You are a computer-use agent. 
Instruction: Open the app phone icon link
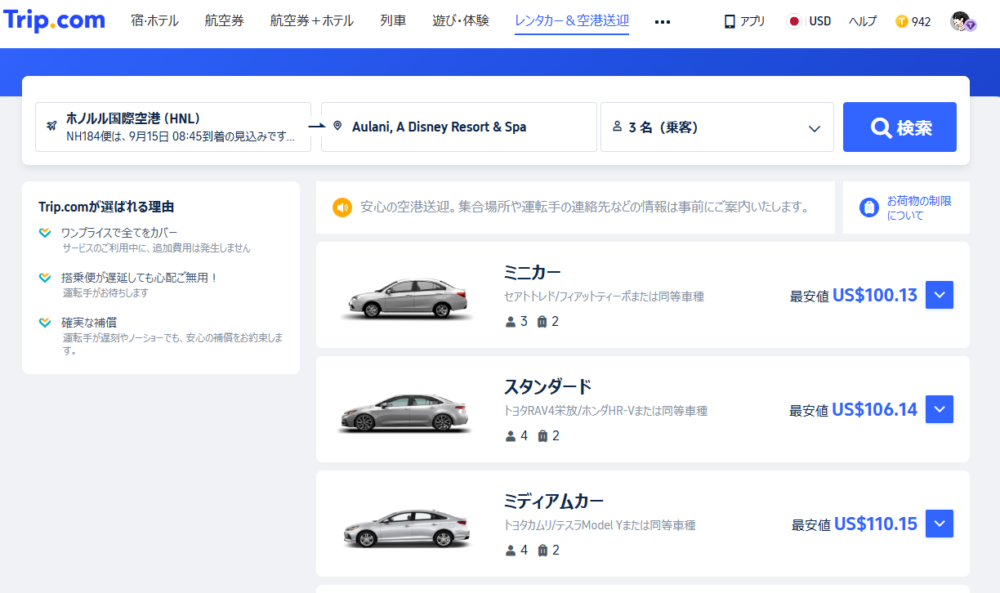point(730,21)
